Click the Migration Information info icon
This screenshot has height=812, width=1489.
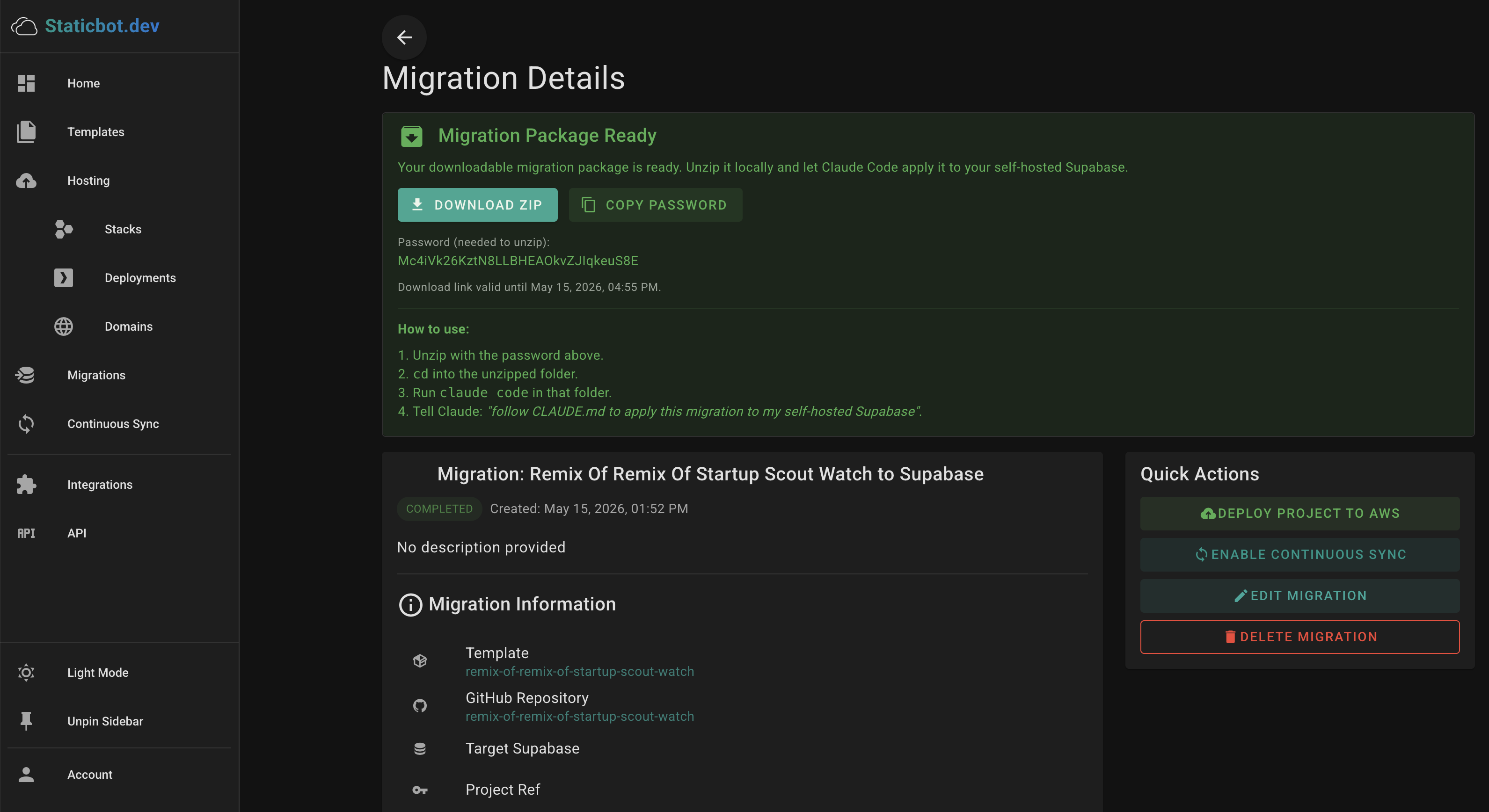coord(410,605)
